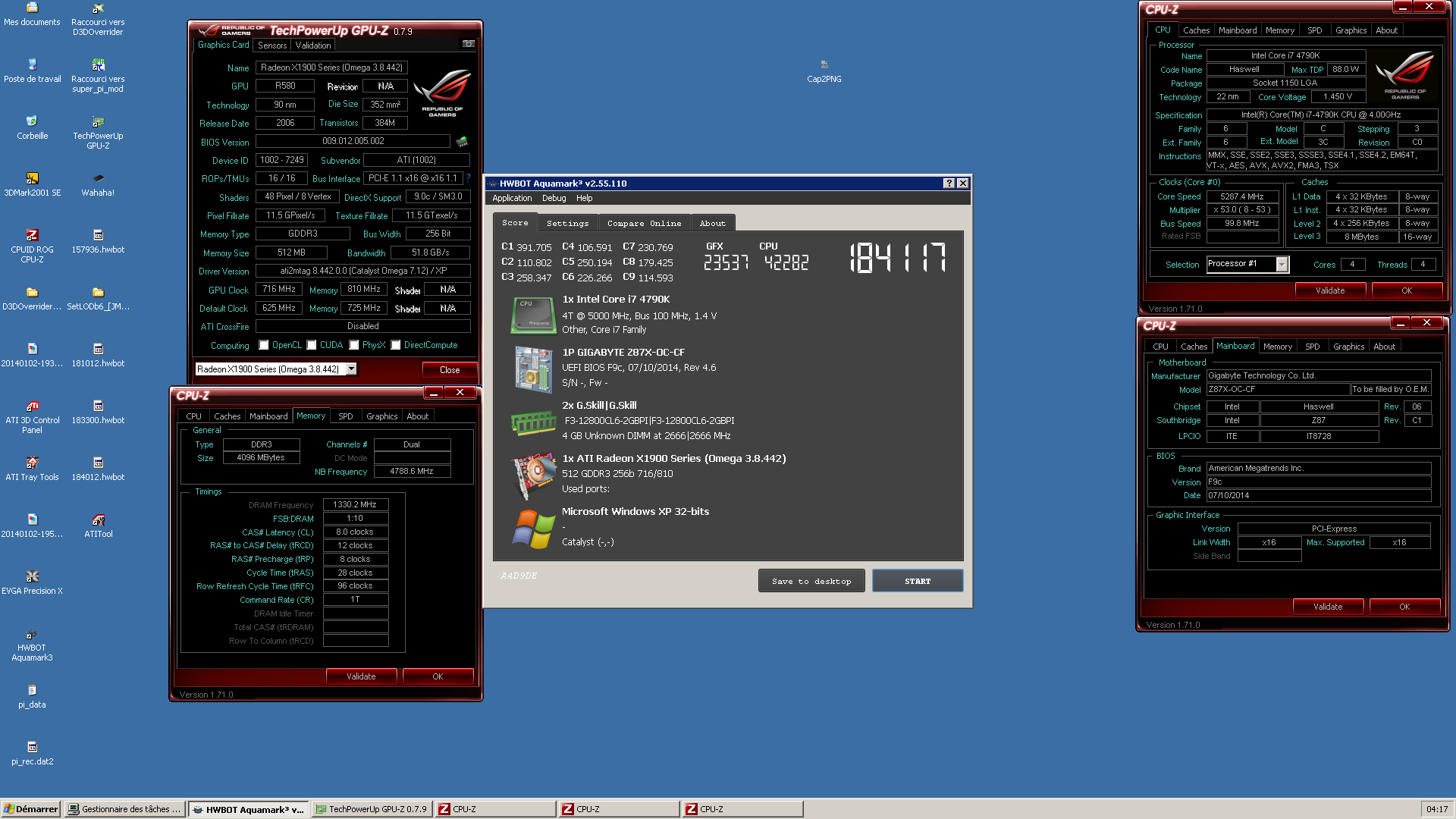Open Mes documents desktop icon
Screen dimensions: 1456x819
(32, 14)
